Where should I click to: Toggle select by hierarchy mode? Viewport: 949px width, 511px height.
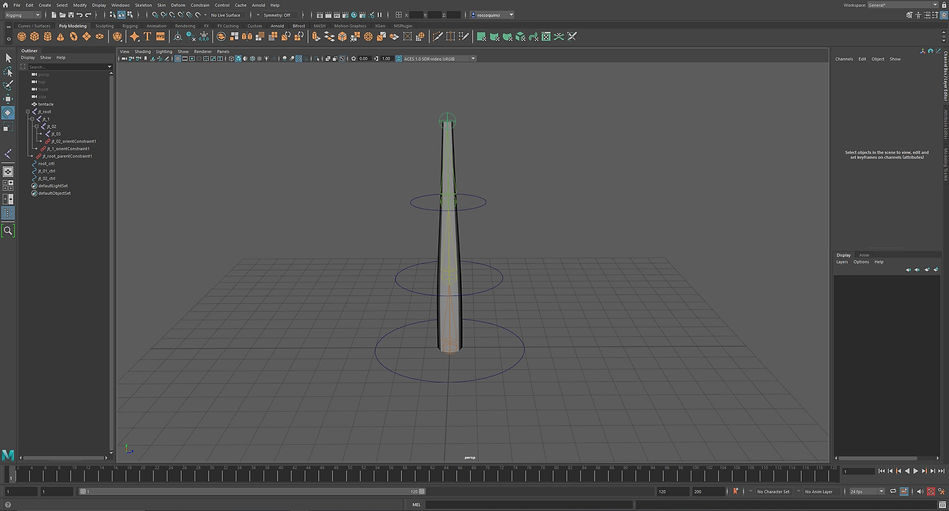(x=113, y=15)
